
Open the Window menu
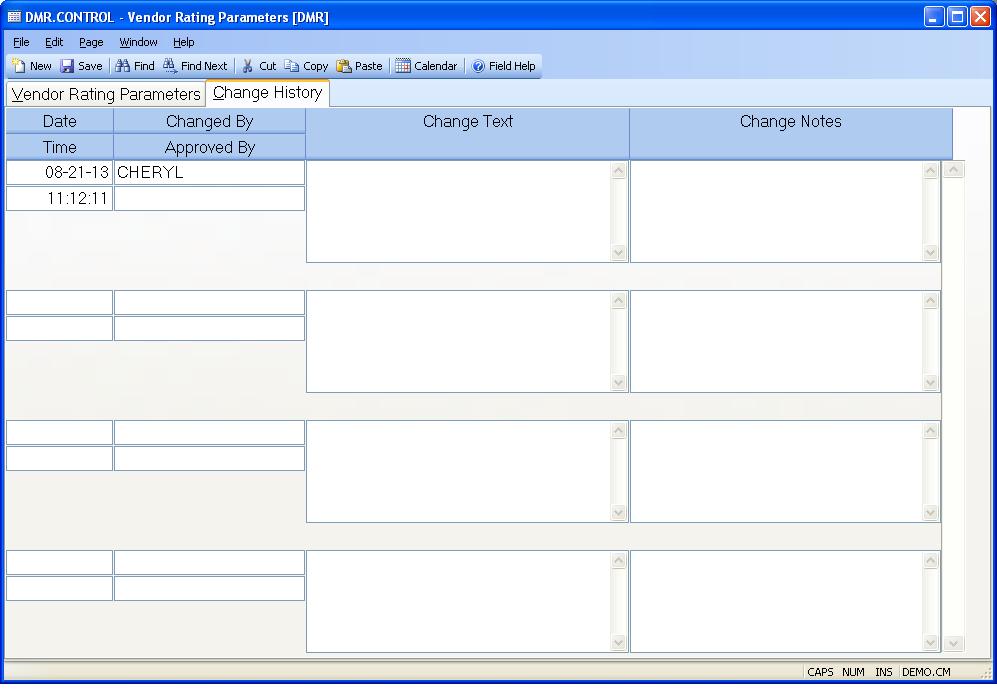(x=138, y=42)
